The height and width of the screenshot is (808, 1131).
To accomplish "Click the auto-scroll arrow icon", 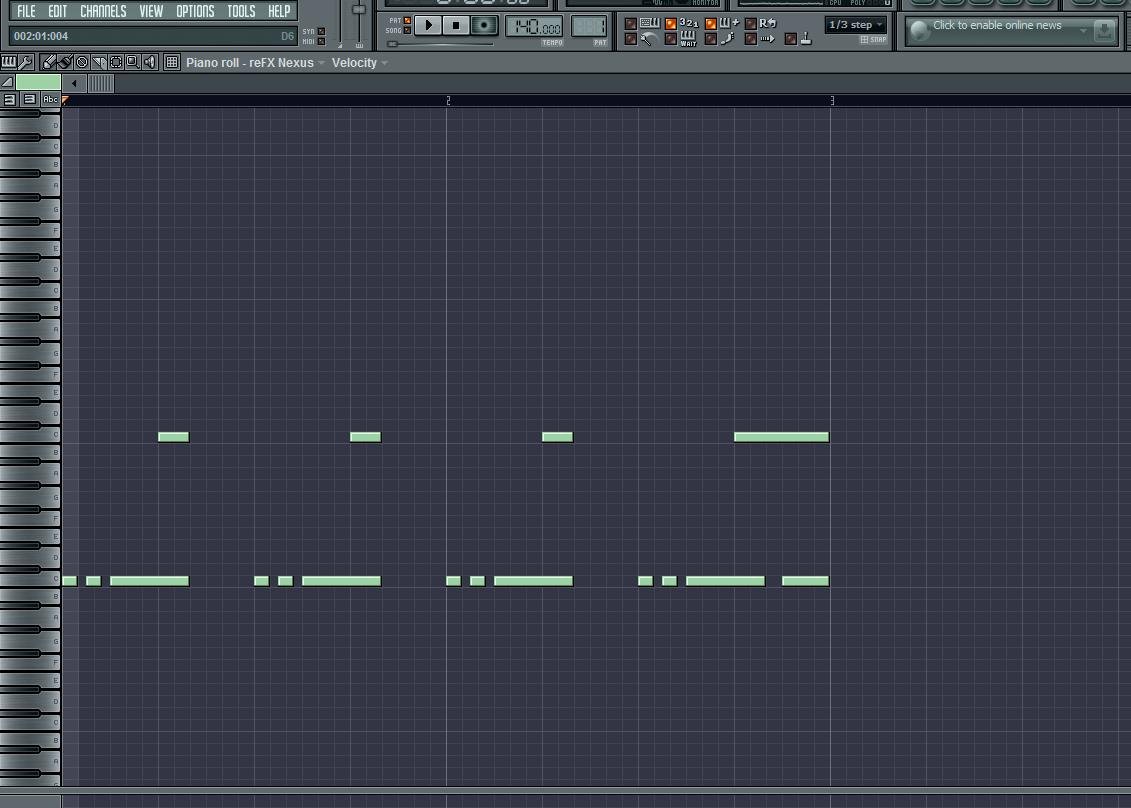I will point(767,39).
